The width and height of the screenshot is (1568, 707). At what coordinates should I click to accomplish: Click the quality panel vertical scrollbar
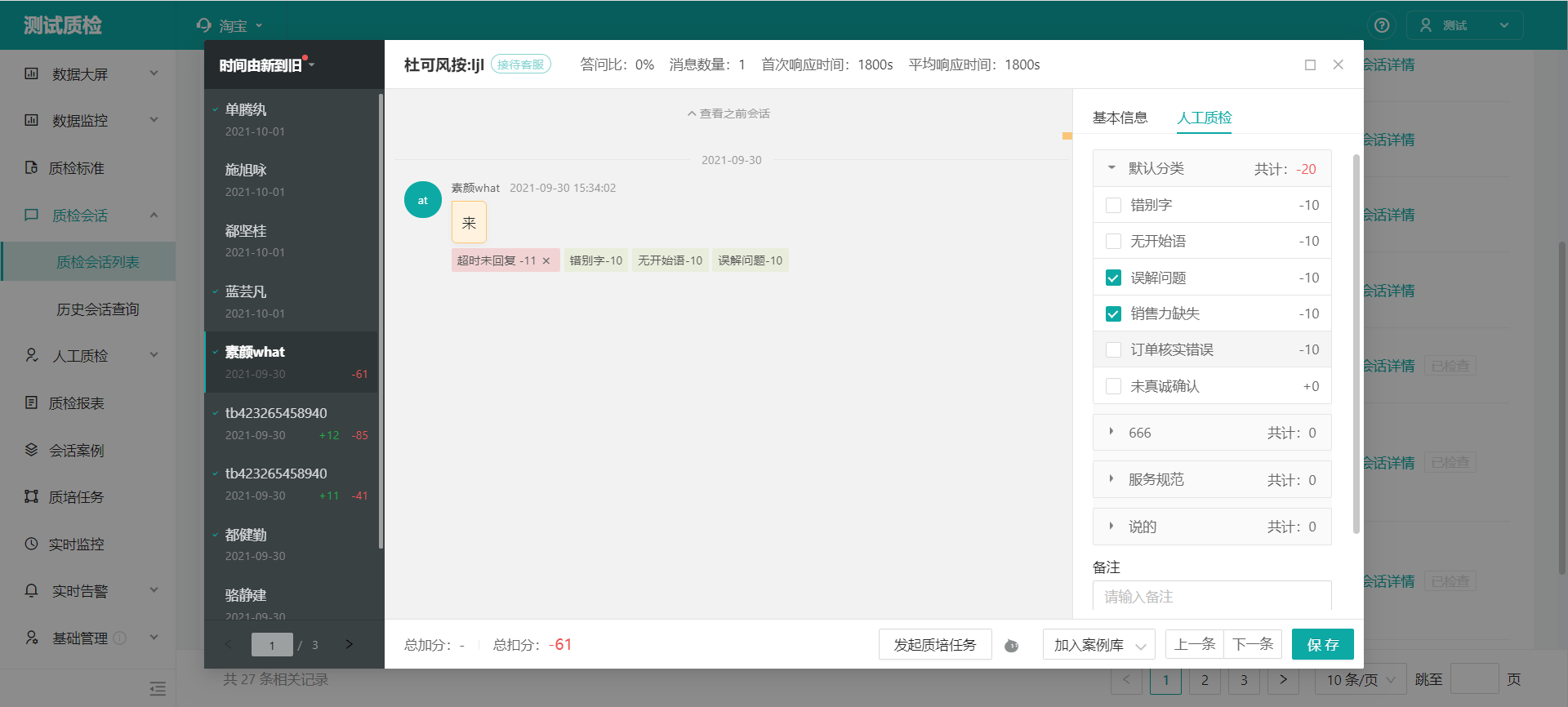[x=1356, y=343]
